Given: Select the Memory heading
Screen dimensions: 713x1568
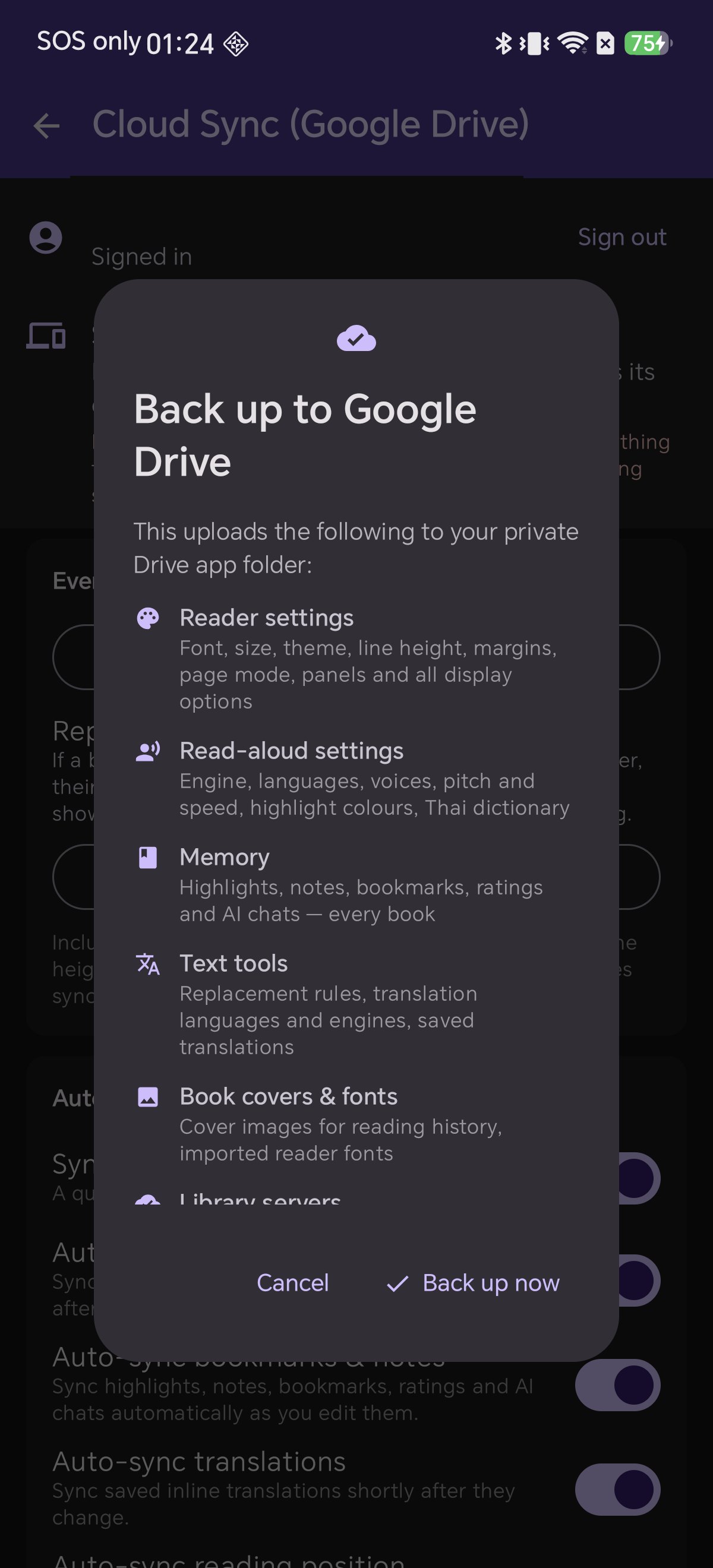Looking at the screenshot, I should click(225, 858).
